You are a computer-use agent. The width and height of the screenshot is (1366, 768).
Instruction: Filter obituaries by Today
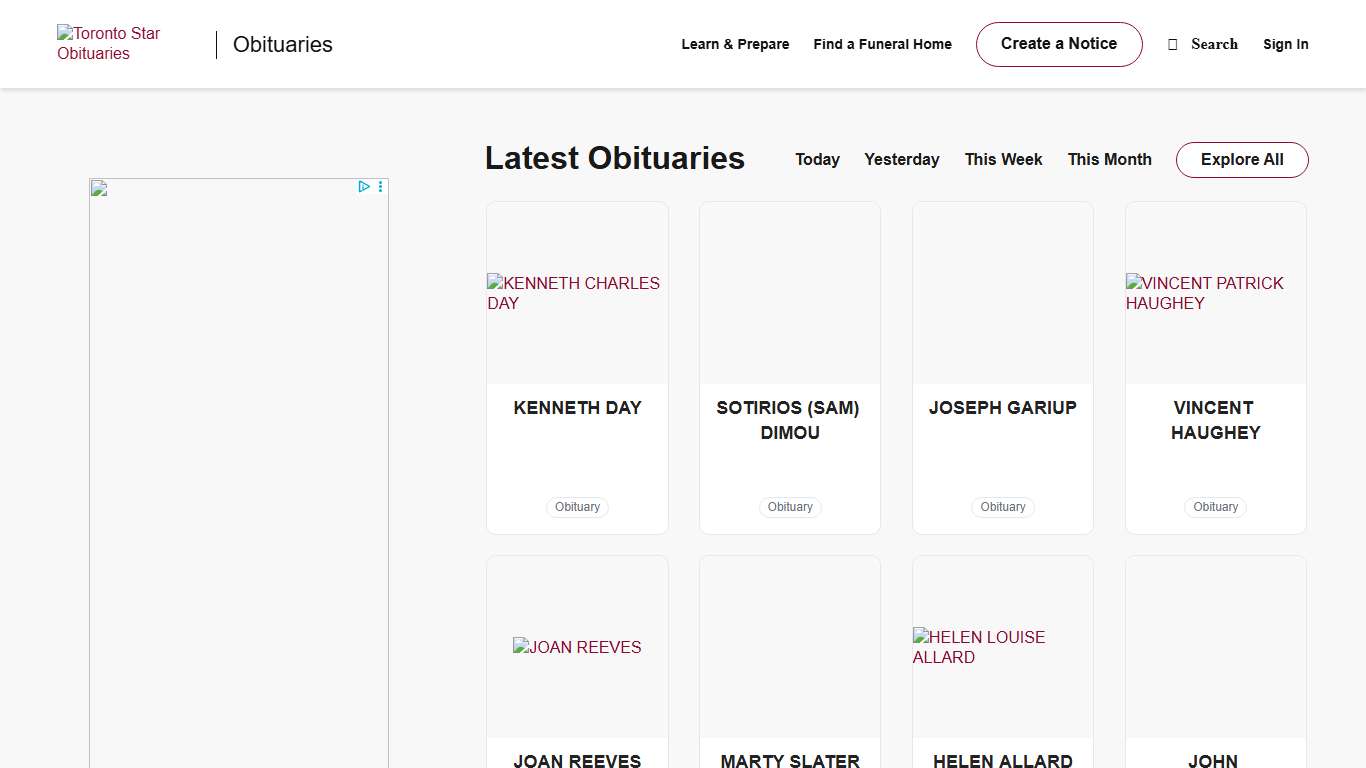point(817,160)
